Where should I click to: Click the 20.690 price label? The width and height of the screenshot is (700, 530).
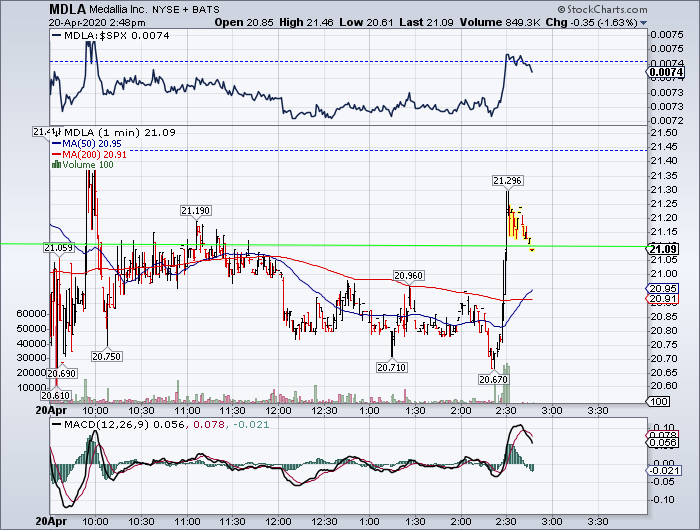coord(62,373)
